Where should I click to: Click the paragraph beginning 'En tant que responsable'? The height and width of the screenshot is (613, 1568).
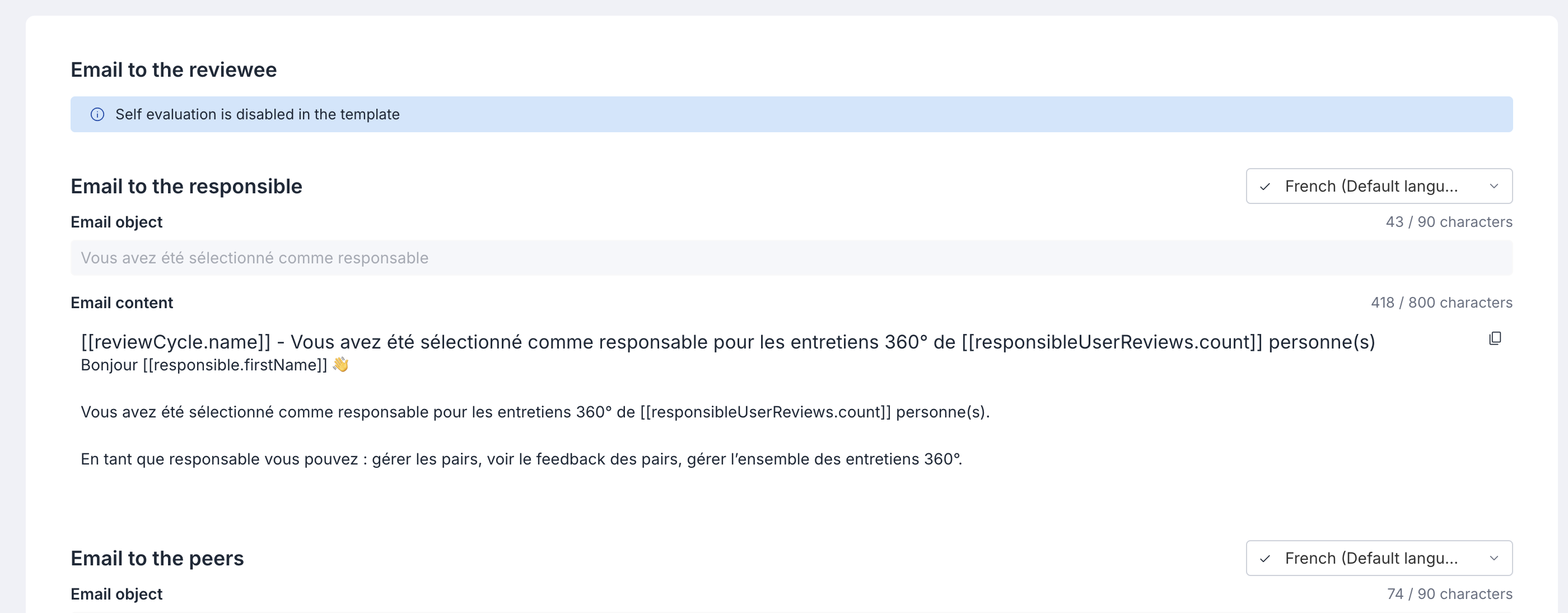click(521, 459)
